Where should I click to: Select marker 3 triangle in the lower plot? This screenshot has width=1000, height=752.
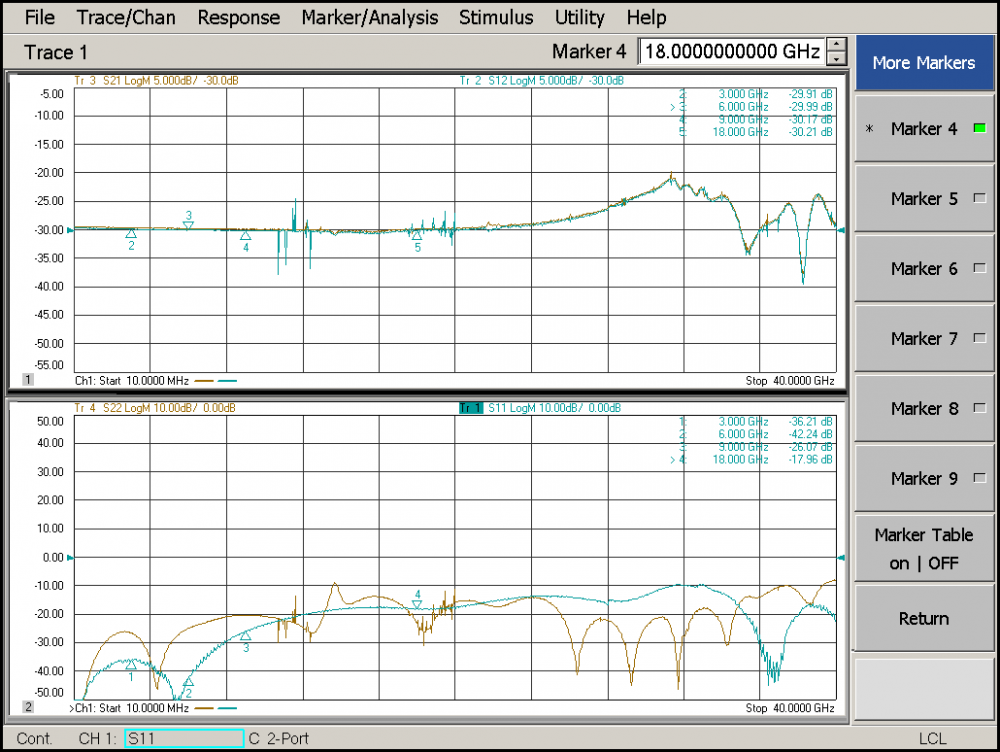coord(245,636)
